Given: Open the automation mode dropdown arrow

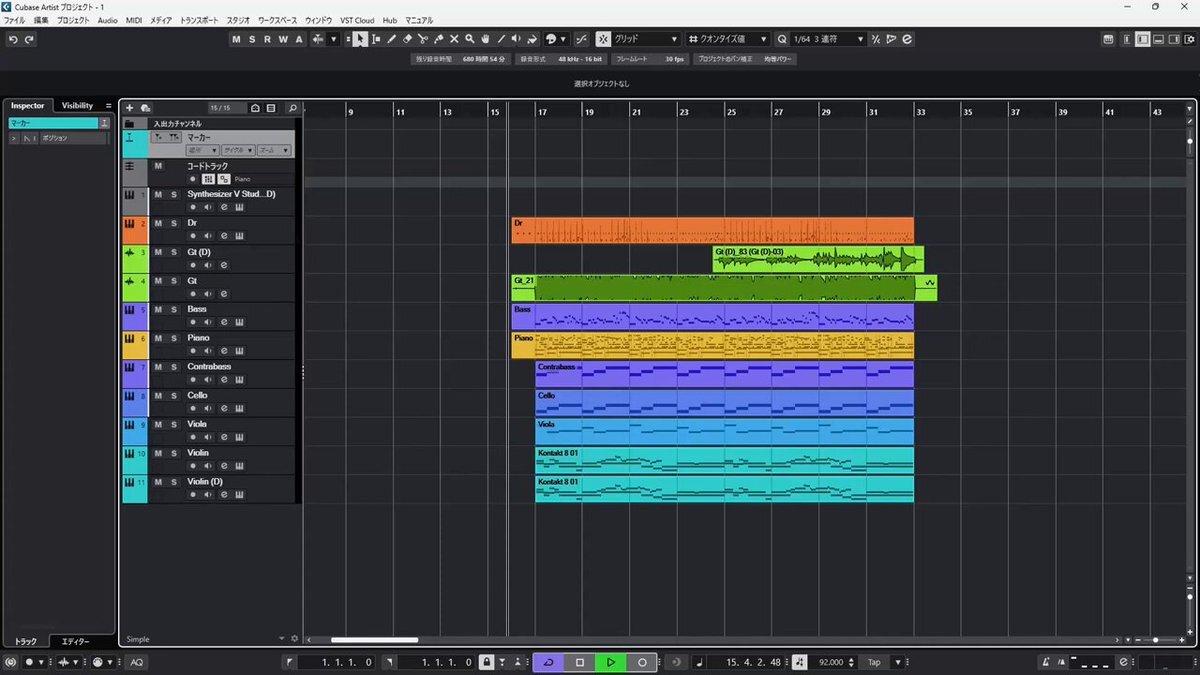Looking at the screenshot, I should point(333,39).
